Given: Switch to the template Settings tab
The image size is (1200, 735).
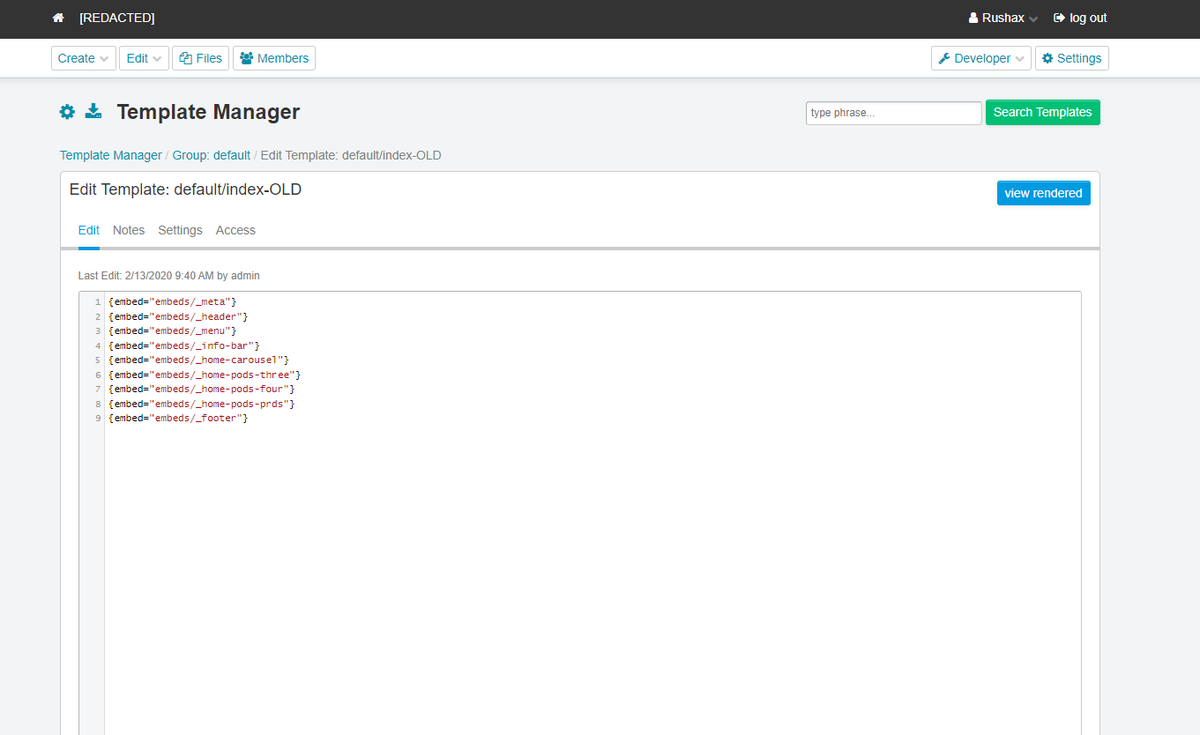Looking at the screenshot, I should pyautogui.click(x=180, y=230).
